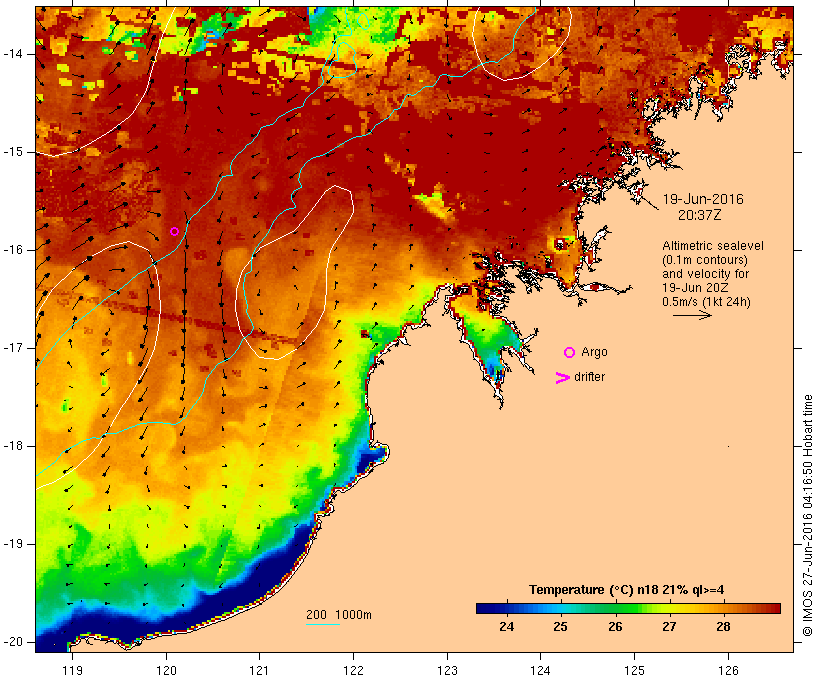Click the 24 label on temperature scale
The width and height of the screenshot is (820, 680).
click(506, 627)
